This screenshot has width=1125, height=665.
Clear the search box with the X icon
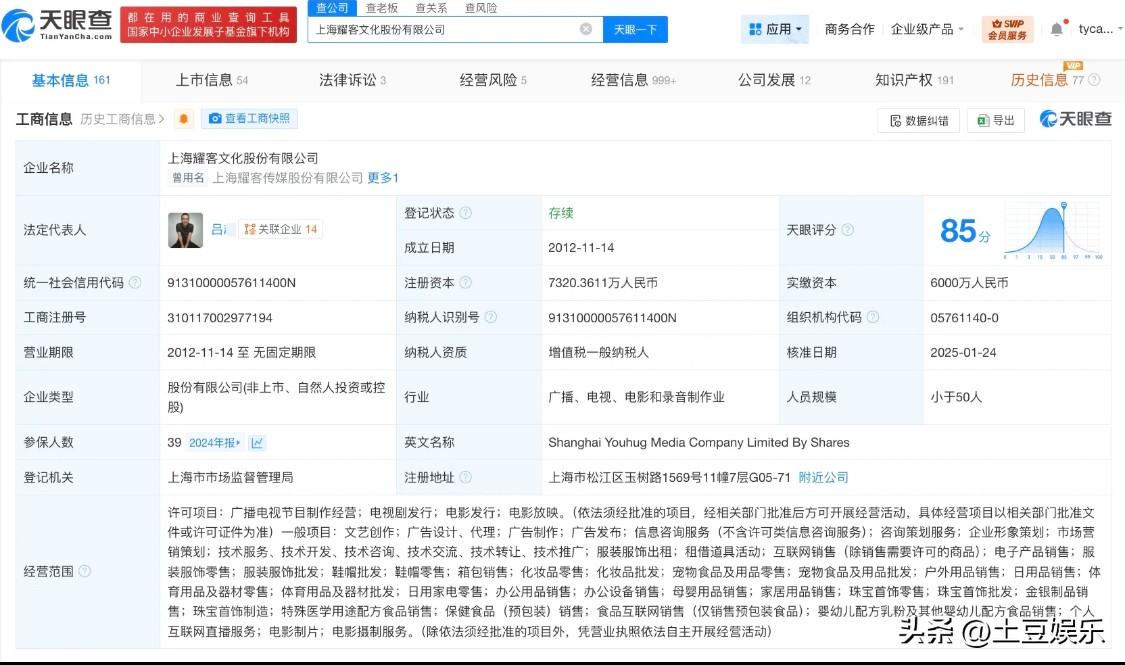coord(586,29)
